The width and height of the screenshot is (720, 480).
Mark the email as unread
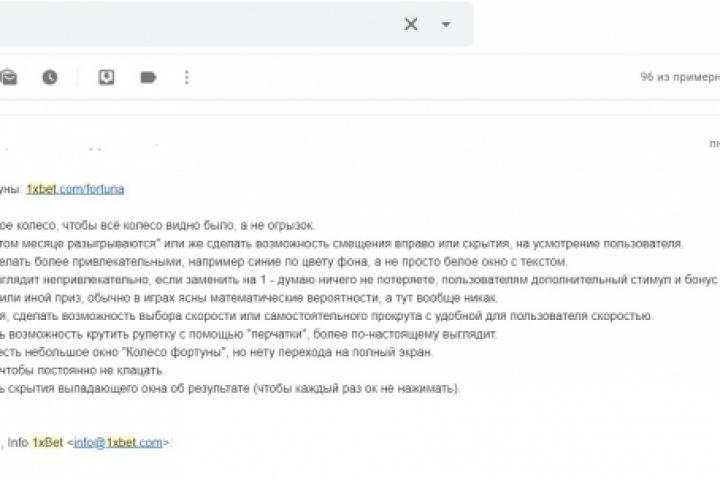(9, 77)
